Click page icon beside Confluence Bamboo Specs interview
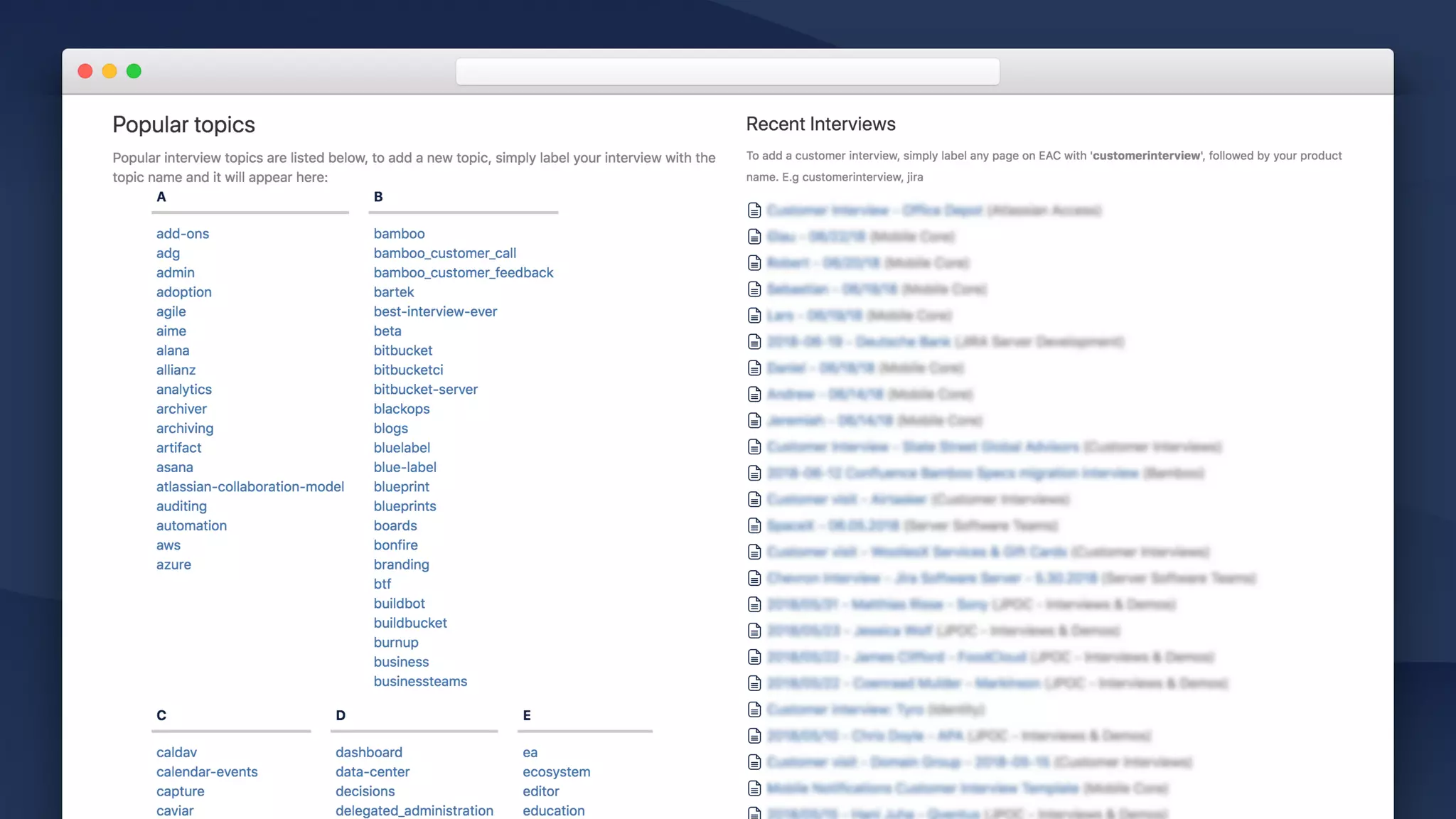This screenshot has width=1456, height=819. pyautogui.click(x=754, y=473)
